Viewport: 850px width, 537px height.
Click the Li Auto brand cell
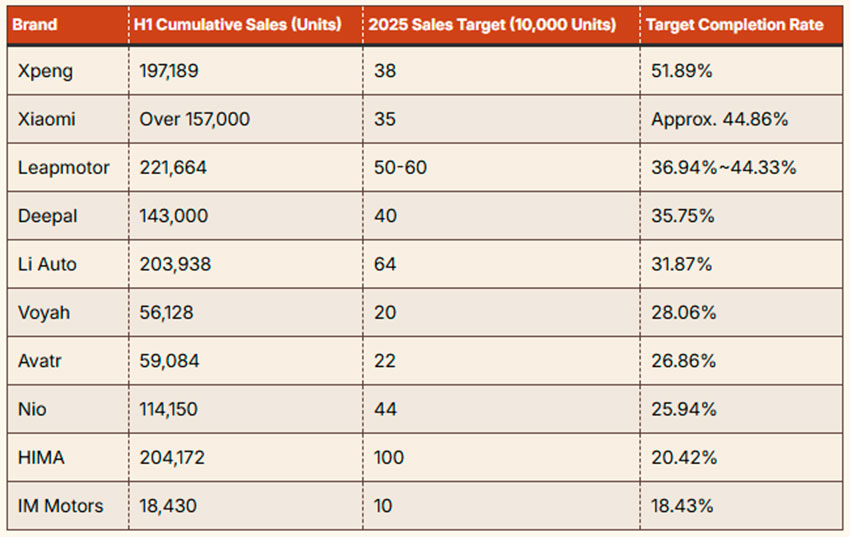(47, 264)
